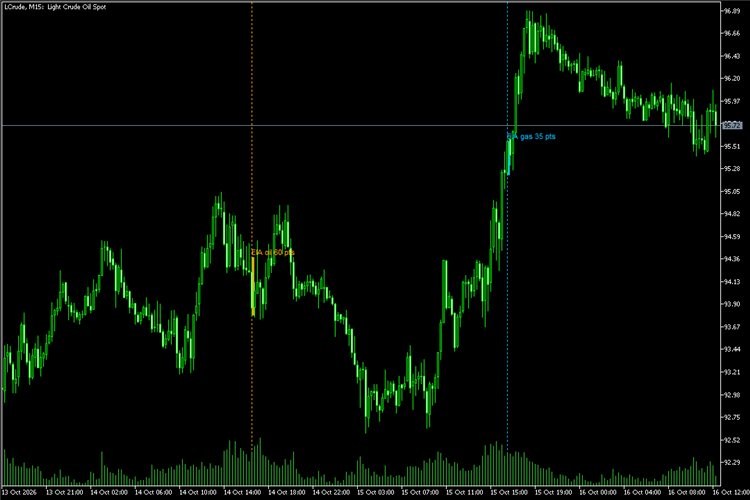Click the '16 Oct 08:00' time label
This screenshot has height=500, width=750.
(x=687, y=492)
